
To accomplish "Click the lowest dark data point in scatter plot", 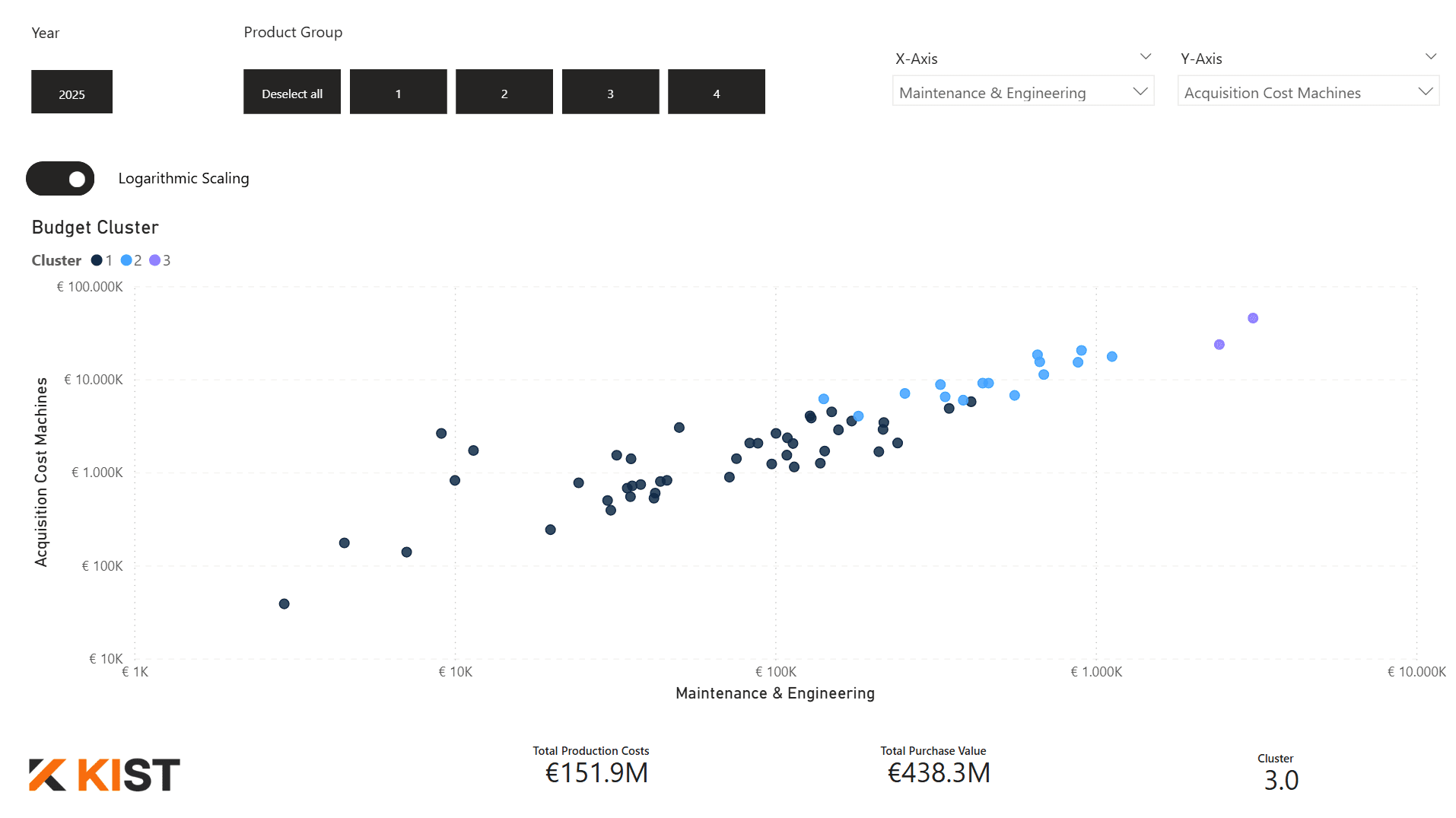I will pyautogui.click(x=284, y=603).
